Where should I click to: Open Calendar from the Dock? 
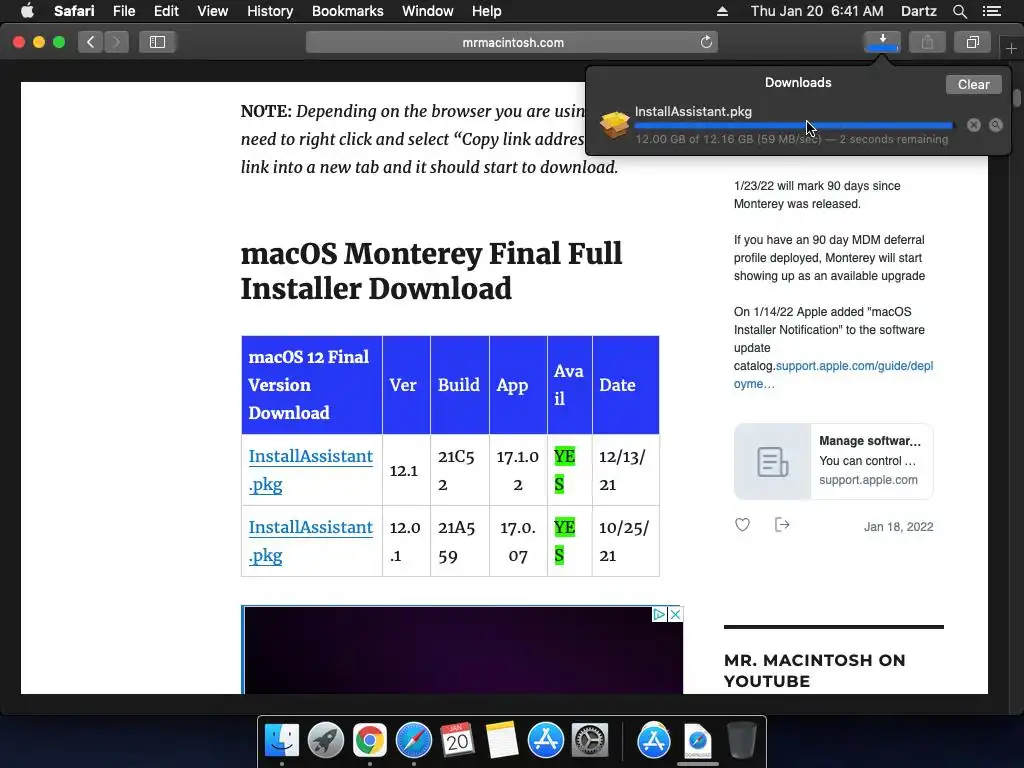click(x=457, y=741)
